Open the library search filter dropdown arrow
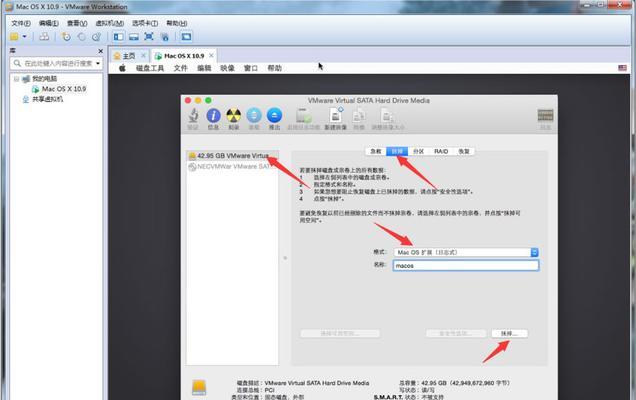The height and width of the screenshot is (400, 636). pos(98,63)
